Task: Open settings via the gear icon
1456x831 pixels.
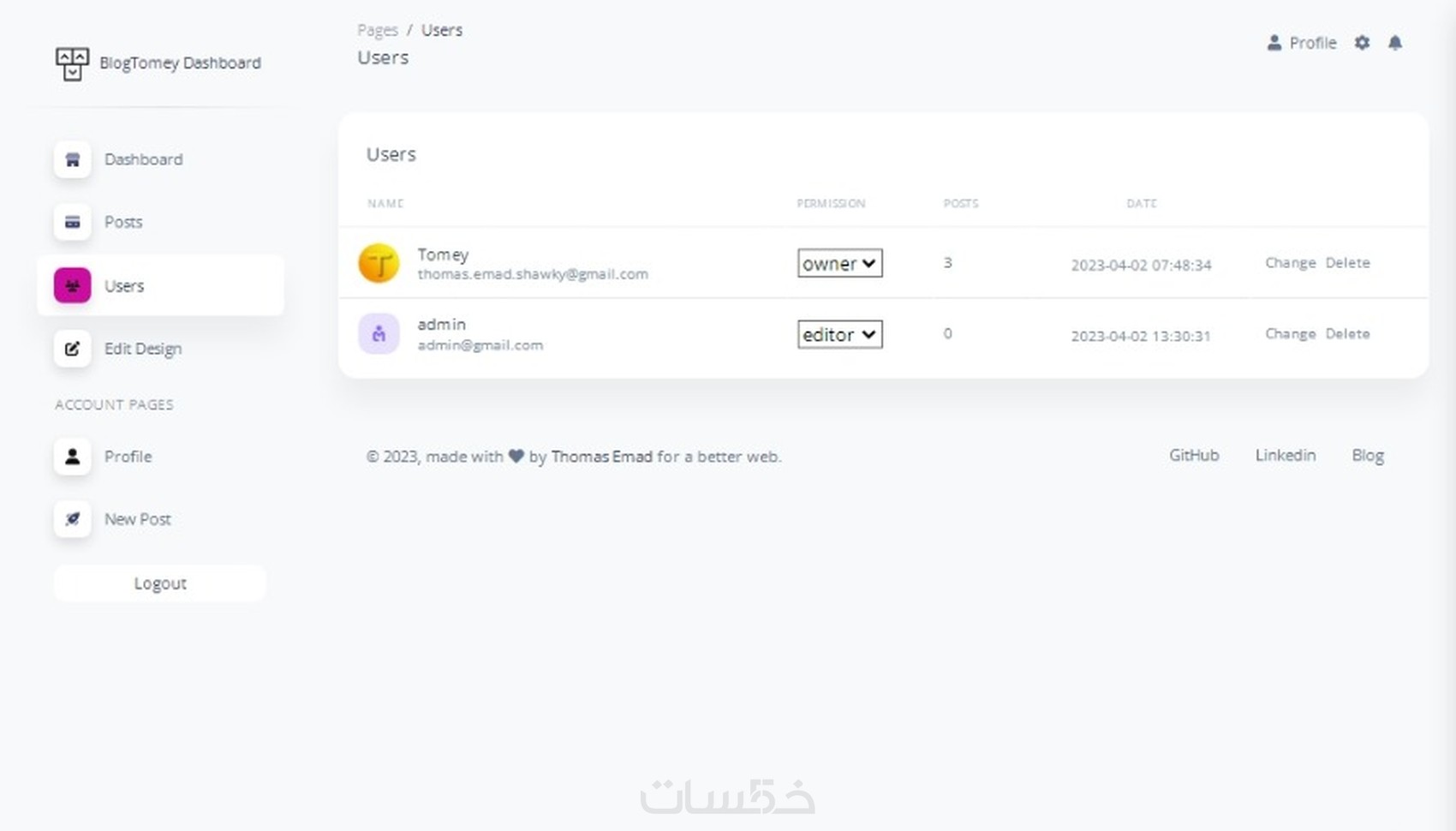Action: (1362, 43)
